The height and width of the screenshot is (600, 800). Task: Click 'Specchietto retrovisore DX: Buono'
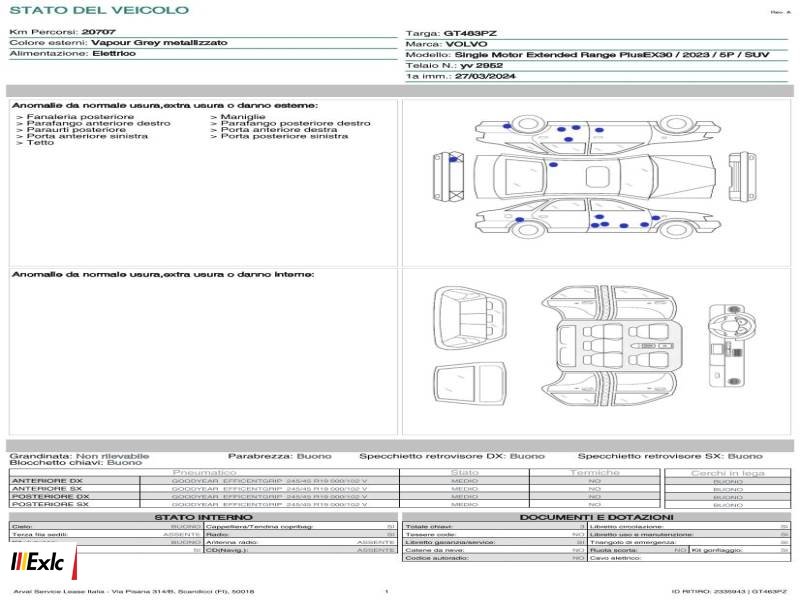[452, 456]
